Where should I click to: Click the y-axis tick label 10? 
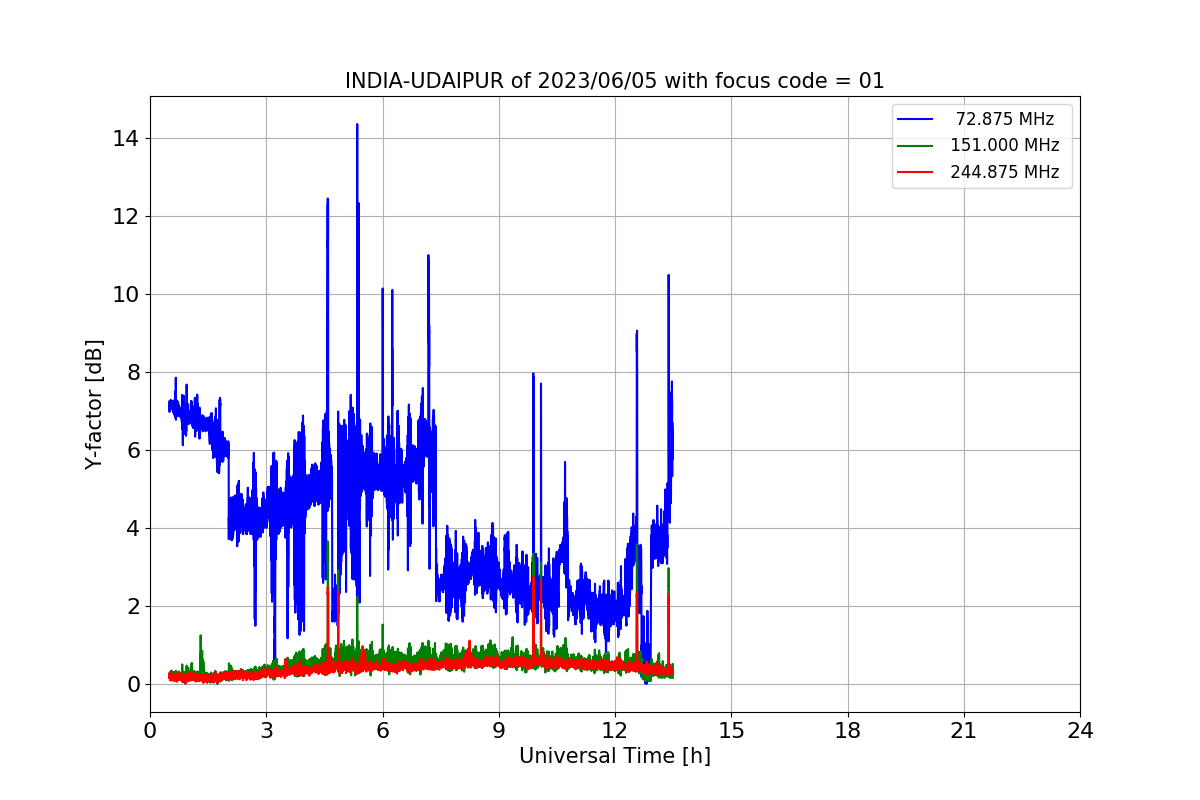(126, 294)
